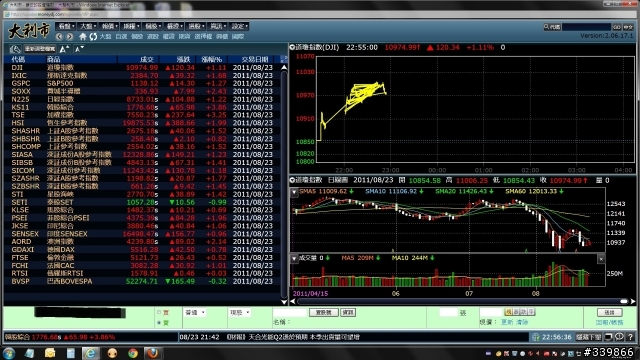Select the 興櫃 shortcut tab
The height and width of the screenshot is (360, 640).
click(222, 37)
